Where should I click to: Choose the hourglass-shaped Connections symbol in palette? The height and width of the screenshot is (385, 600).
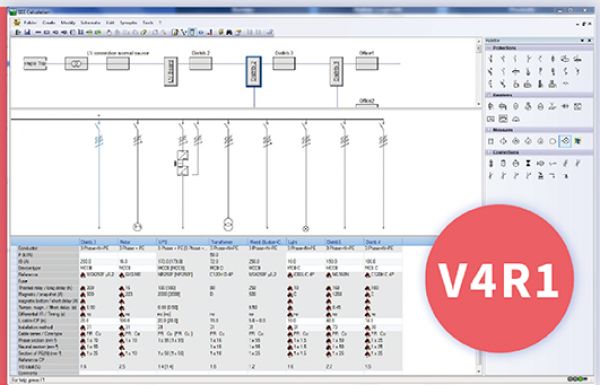[528, 163]
